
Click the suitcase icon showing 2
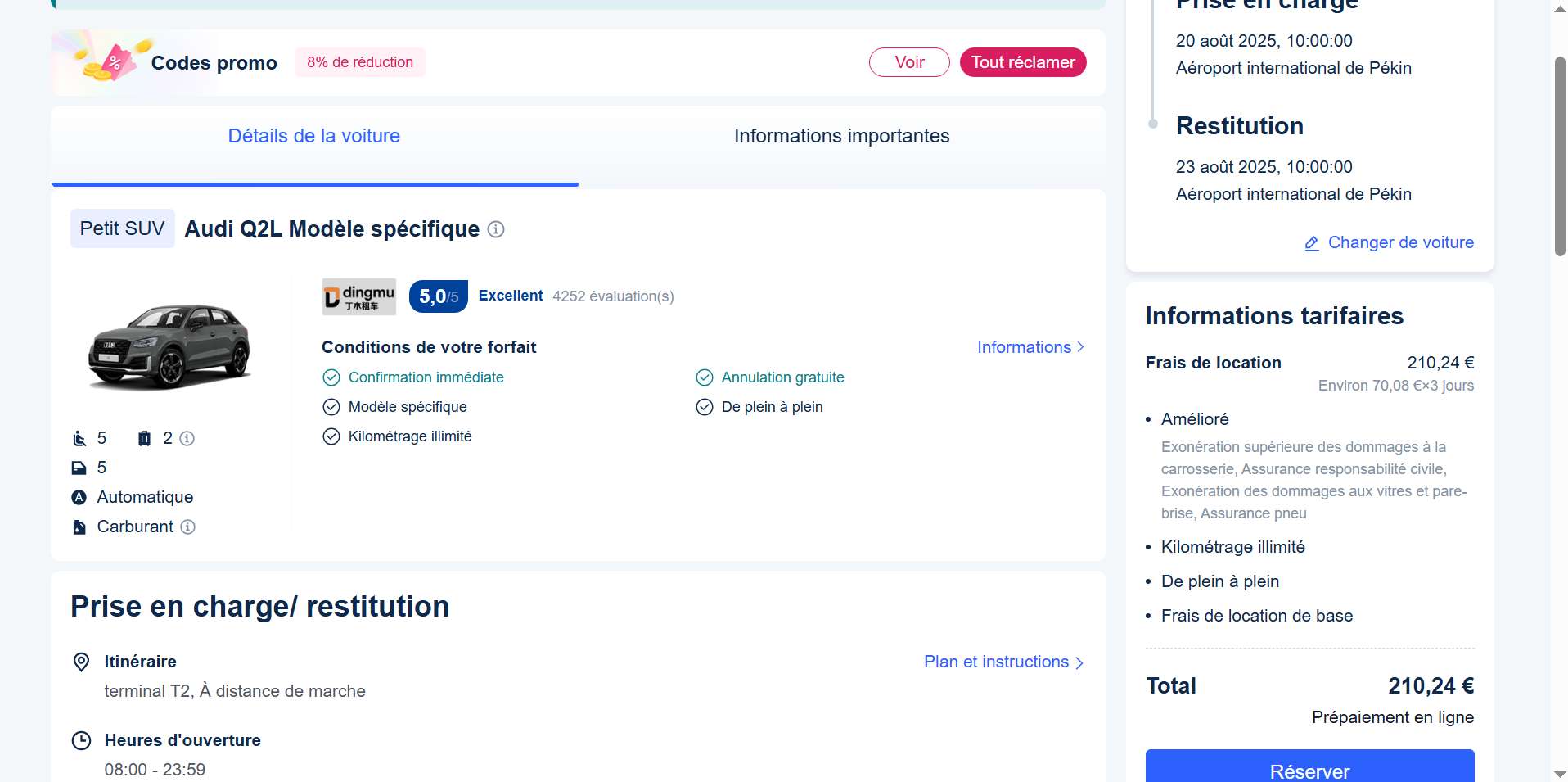tap(145, 438)
